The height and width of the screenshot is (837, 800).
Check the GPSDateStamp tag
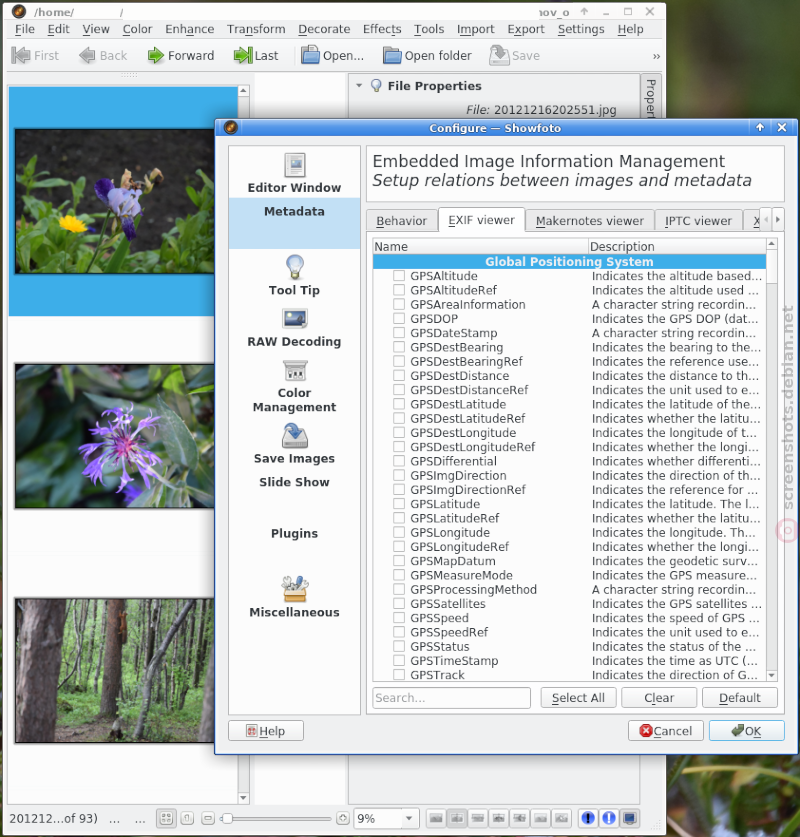click(x=399, y=333)
